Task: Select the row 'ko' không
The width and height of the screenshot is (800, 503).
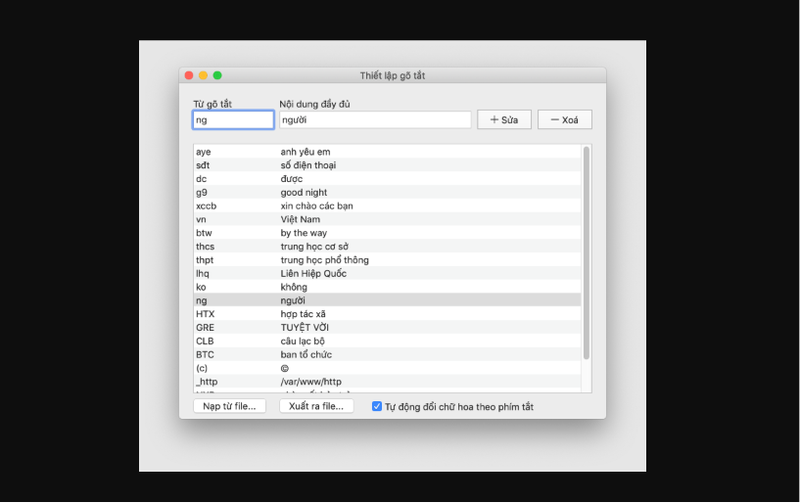Action: click(x=387, y=287)
